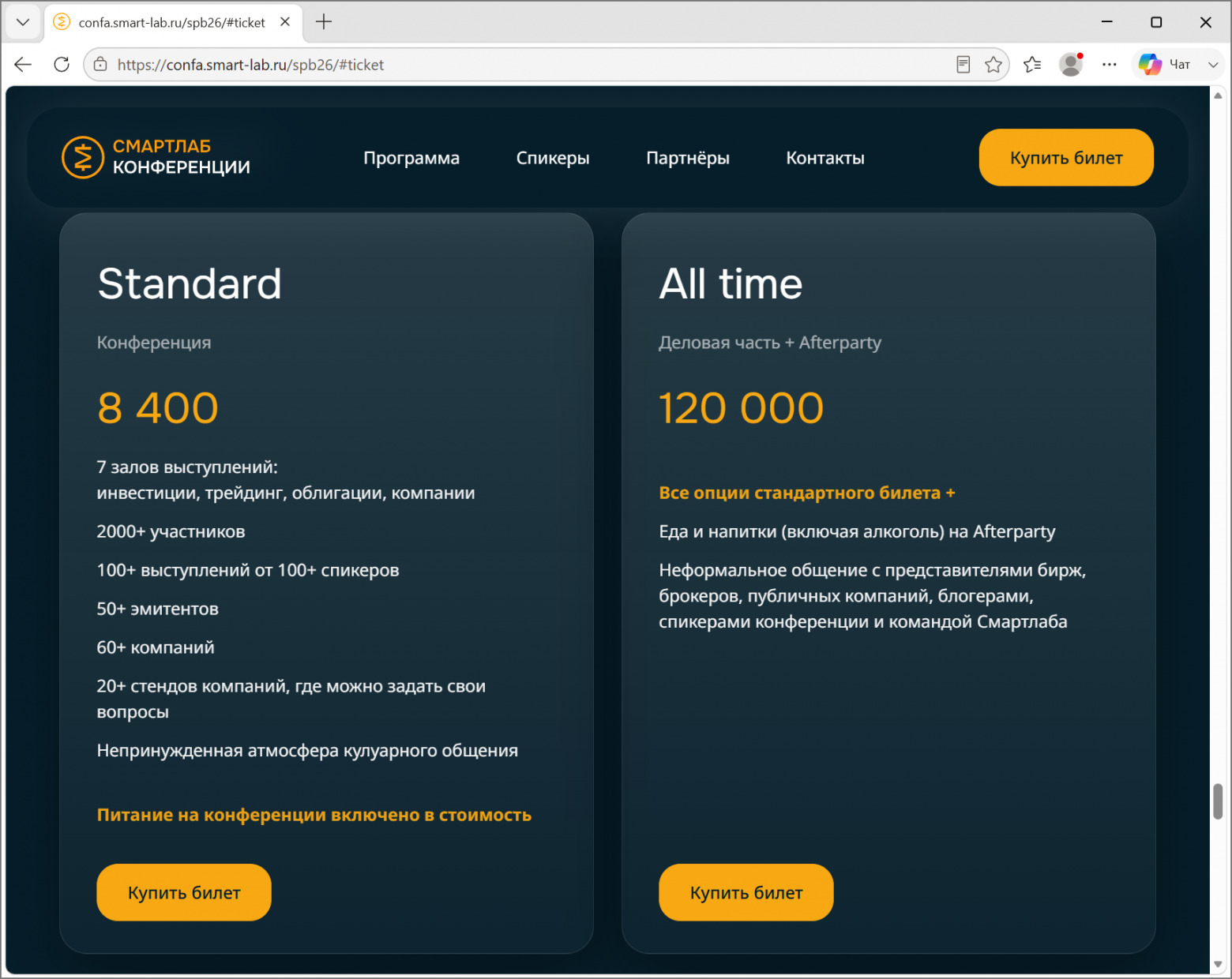
Task: Open the favorites list icon
Action: coord(1032,65)
